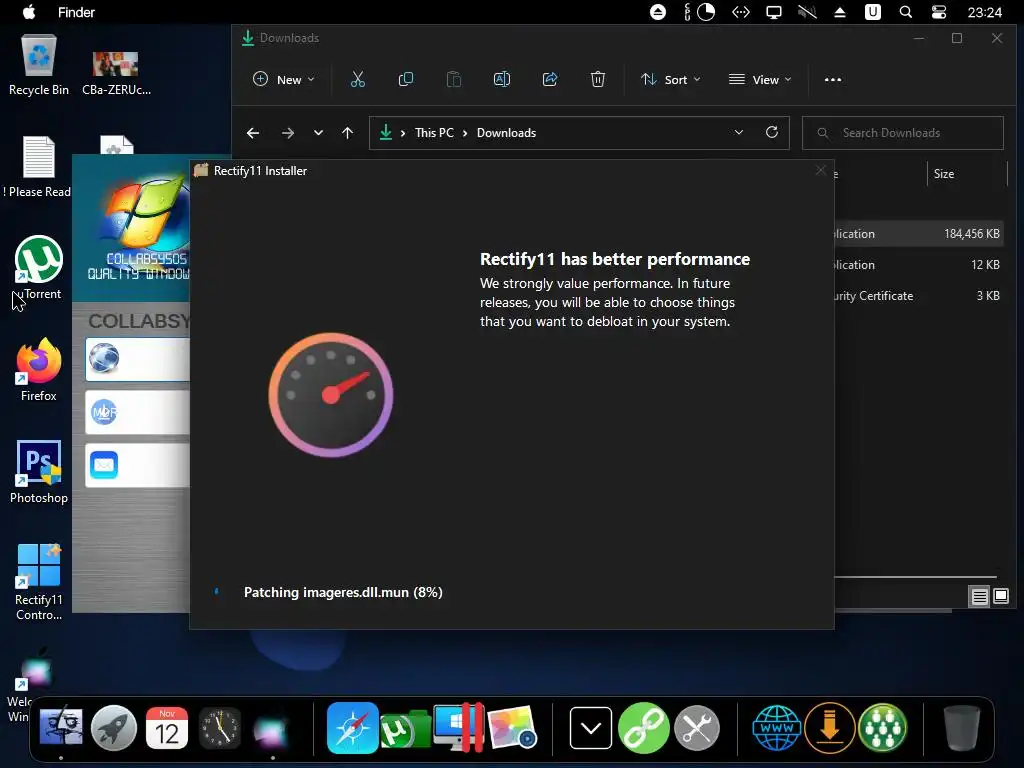Click the Delete trash icon in Downloads toolbar

598,80
